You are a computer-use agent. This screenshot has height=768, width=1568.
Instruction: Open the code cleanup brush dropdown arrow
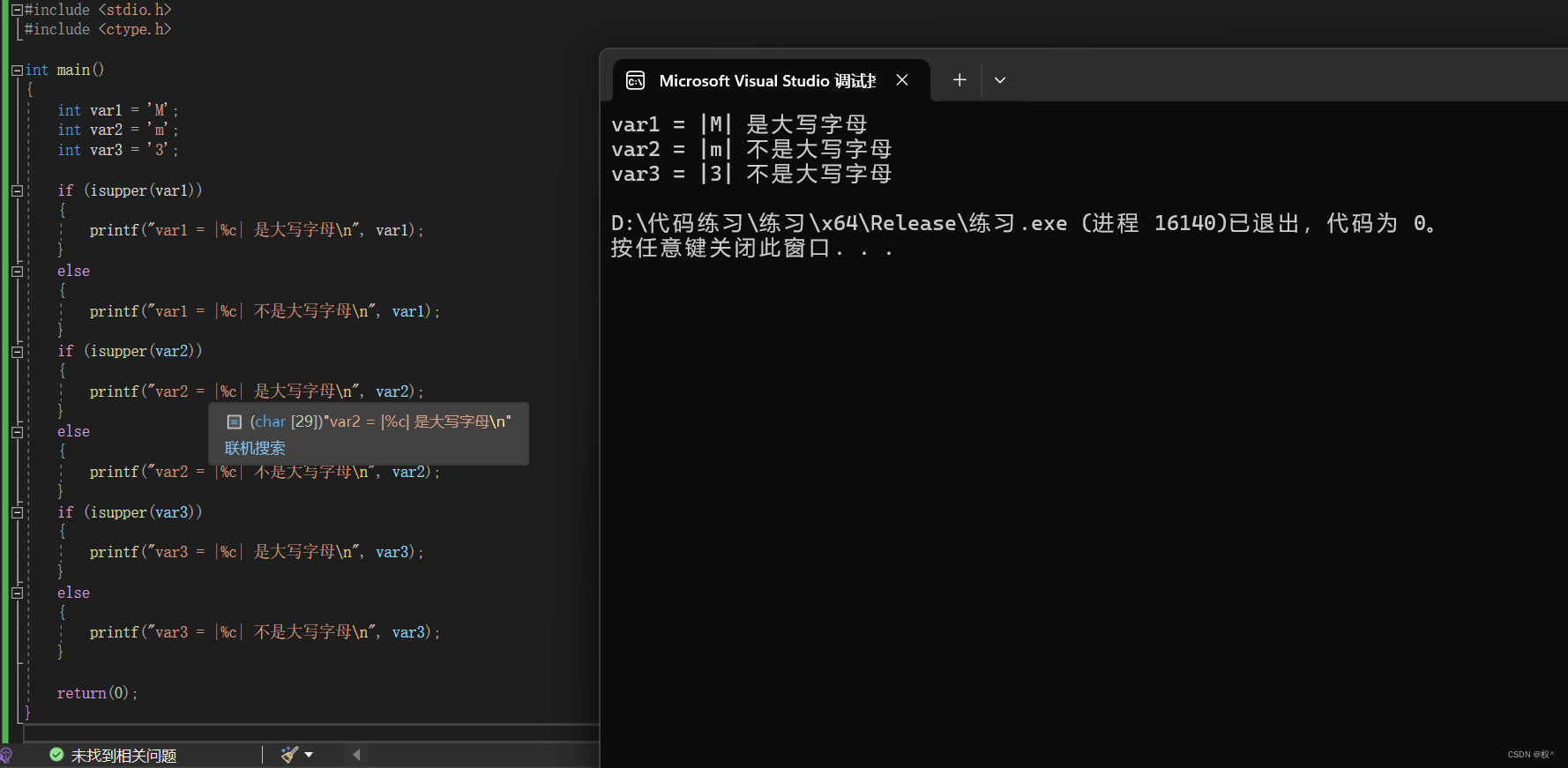point(309,755)
